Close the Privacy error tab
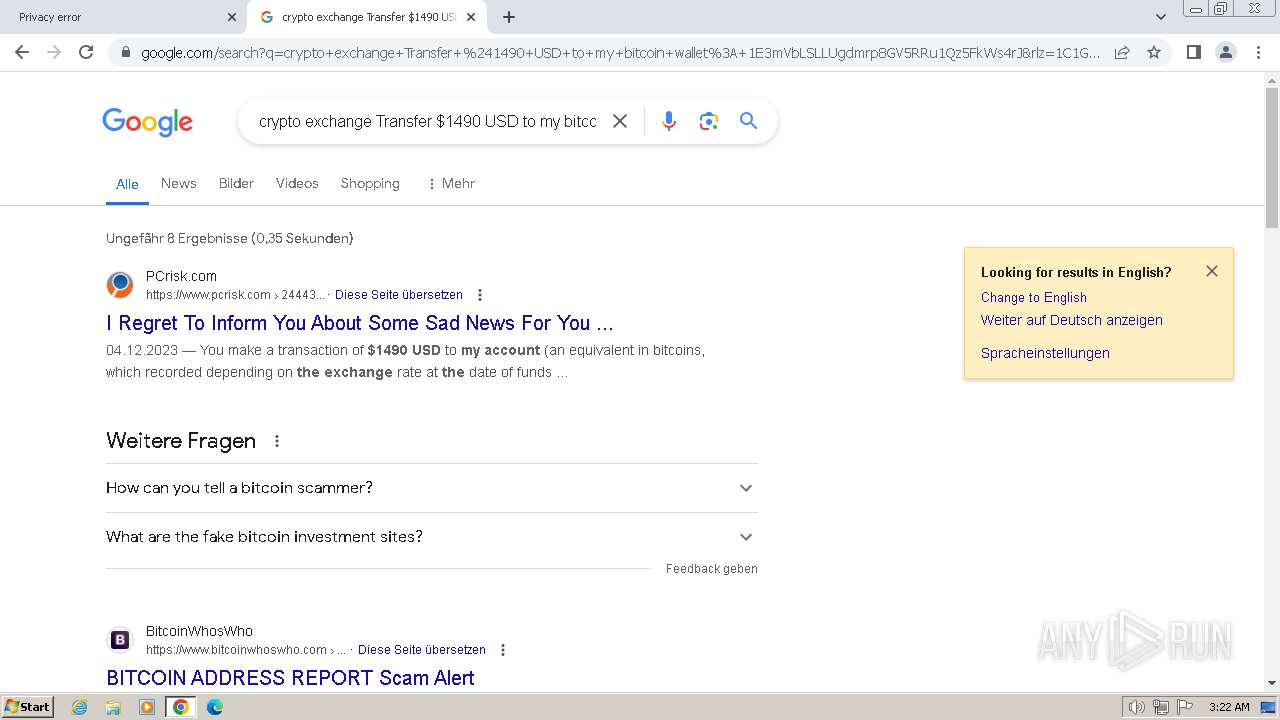The width and height of the screenshot is (1280, 720). pos(232,17)
